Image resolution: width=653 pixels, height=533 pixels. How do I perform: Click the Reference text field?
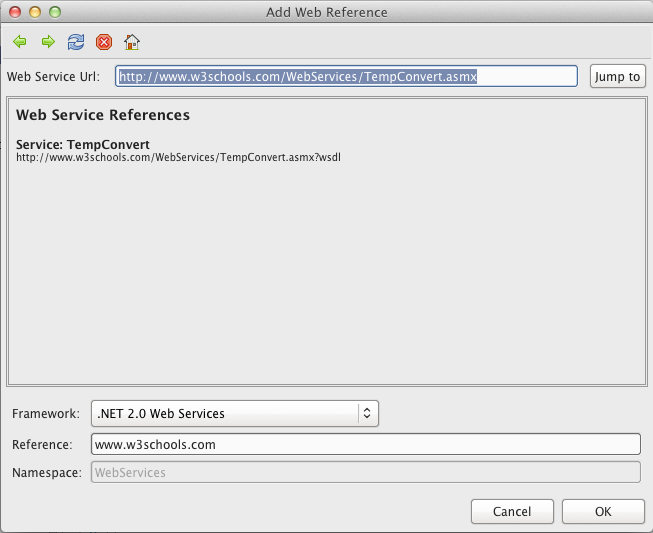click(365, 444)
